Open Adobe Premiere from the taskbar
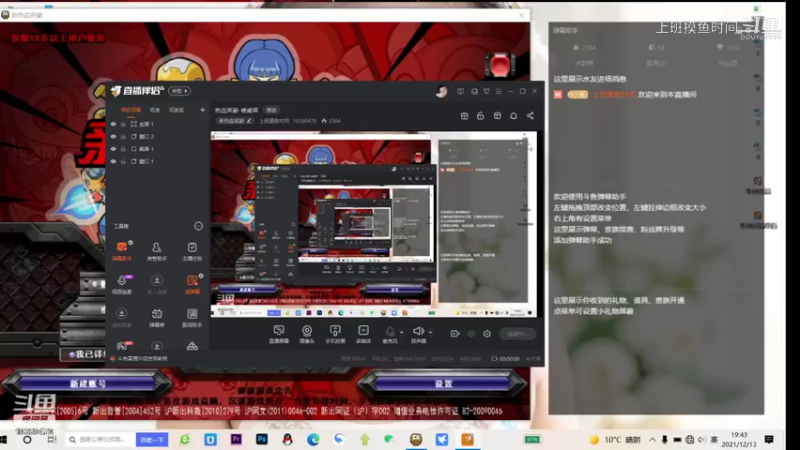800x450 pixels. click(x=236, y=439)
